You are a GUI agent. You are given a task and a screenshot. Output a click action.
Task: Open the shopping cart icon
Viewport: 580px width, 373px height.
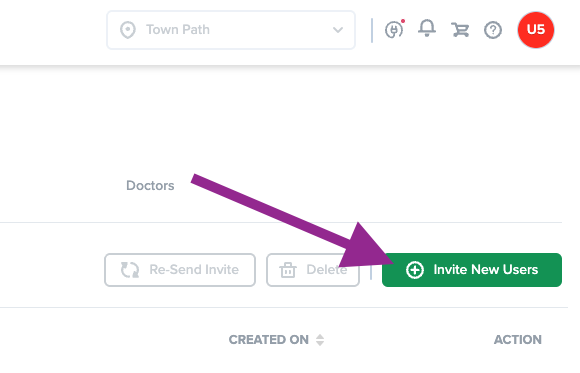(460, 30)
